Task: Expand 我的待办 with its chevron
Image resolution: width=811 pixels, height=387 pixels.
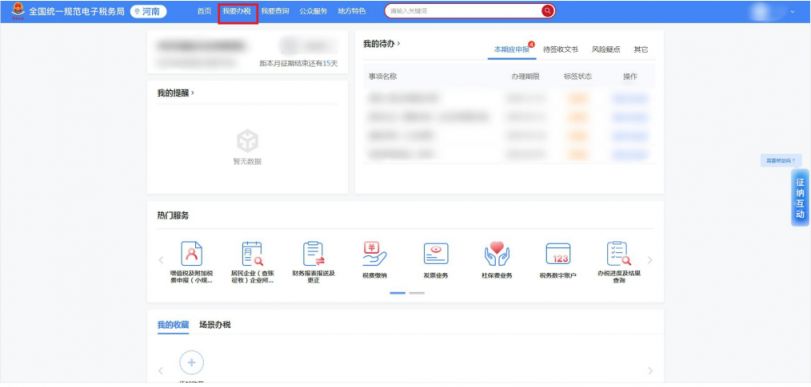Action: pyautogui.click(x=398, y=44)
